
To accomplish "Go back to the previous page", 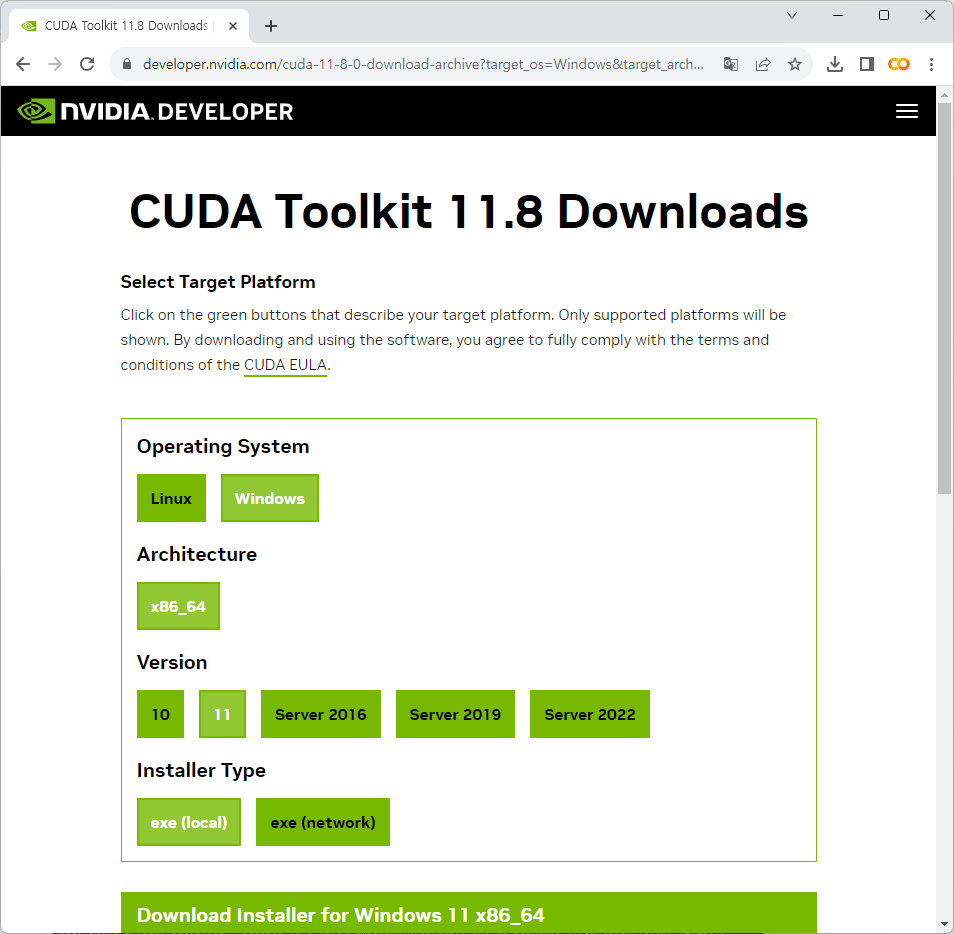I will 23,64.
